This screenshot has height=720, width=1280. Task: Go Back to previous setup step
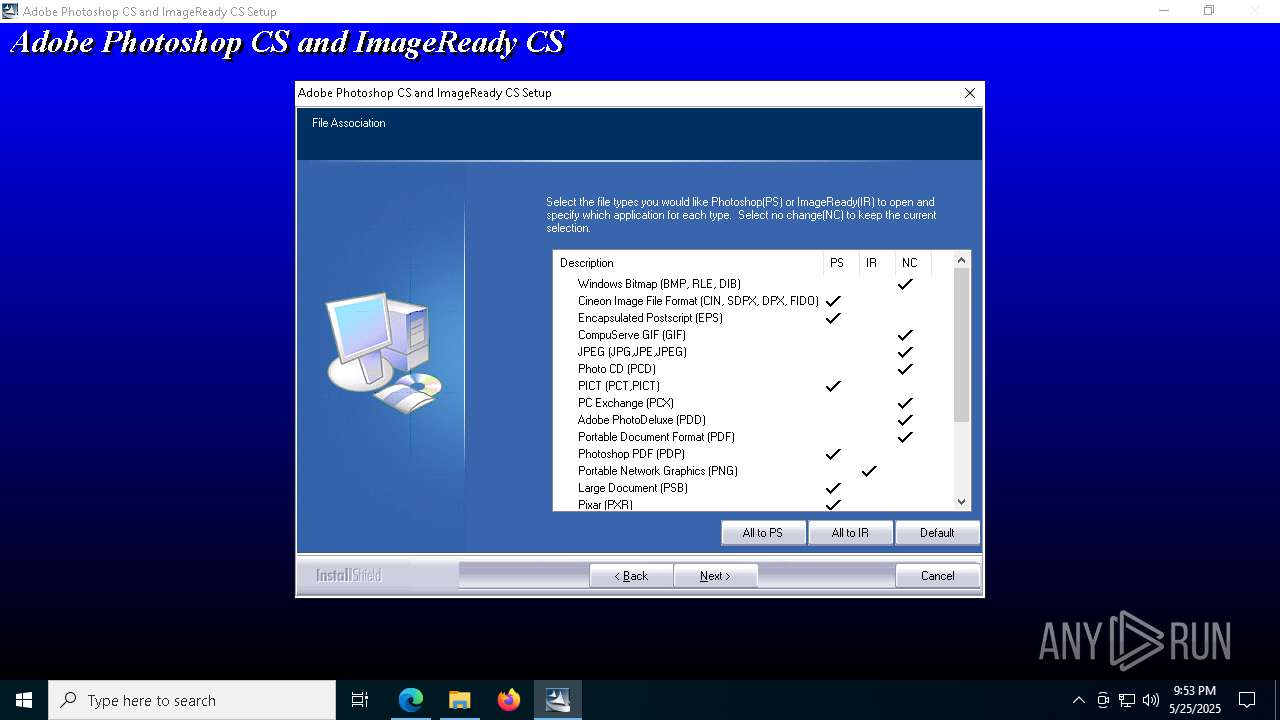[631, 576]
